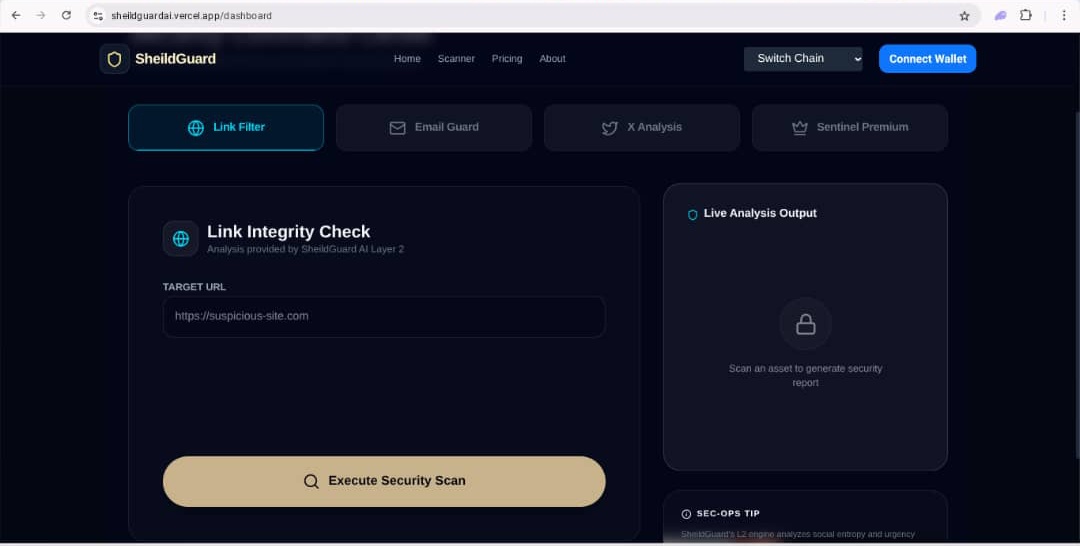This screenshot has width=1080, height=546.
Task: Click the browser forward arrow
Action: pos(41,15)
